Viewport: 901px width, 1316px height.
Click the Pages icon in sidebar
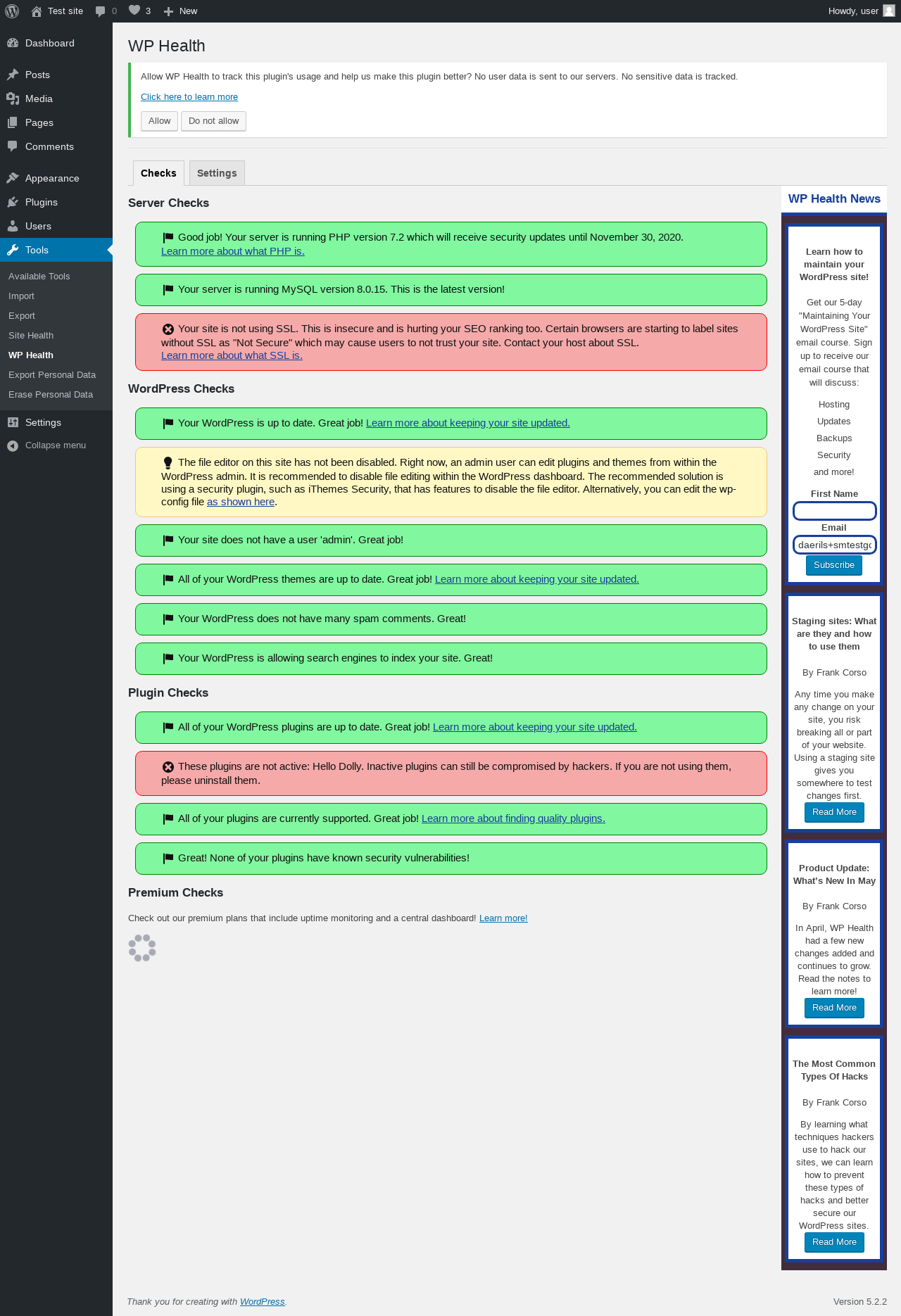pyautogui.click(x=13, y=122)
